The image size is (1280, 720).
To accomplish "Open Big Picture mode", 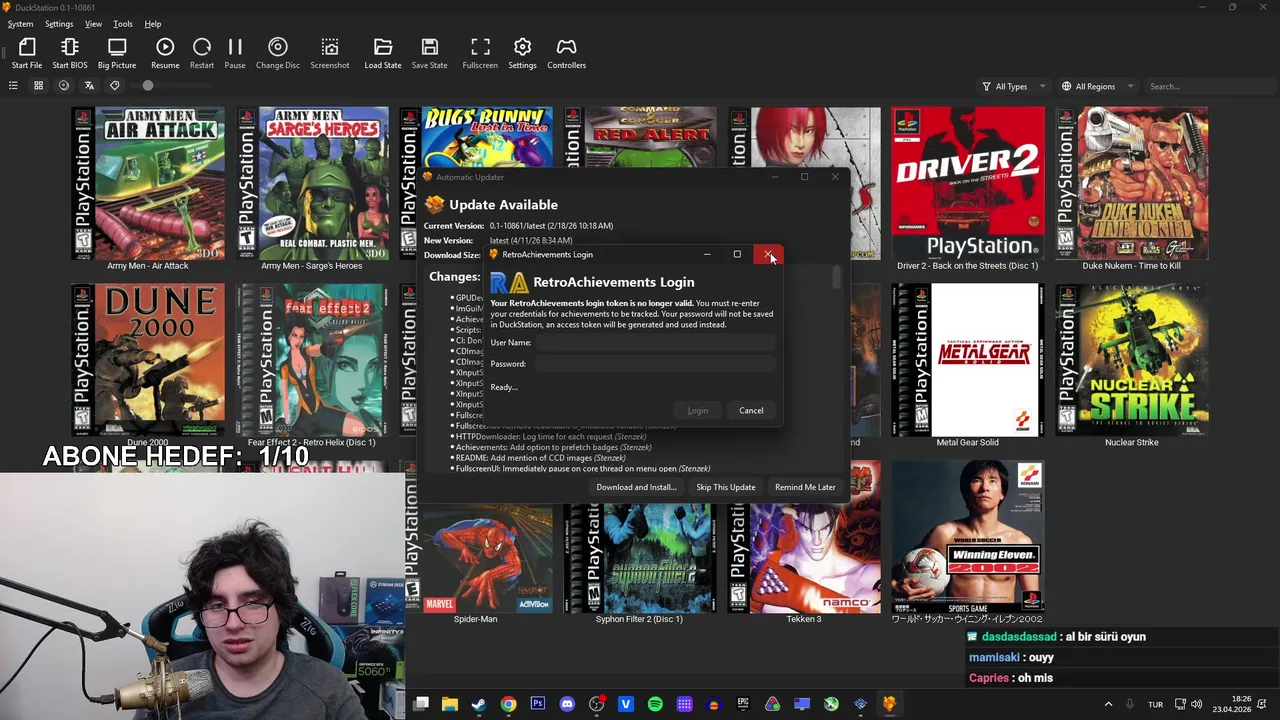I will [x=117, y=54].
